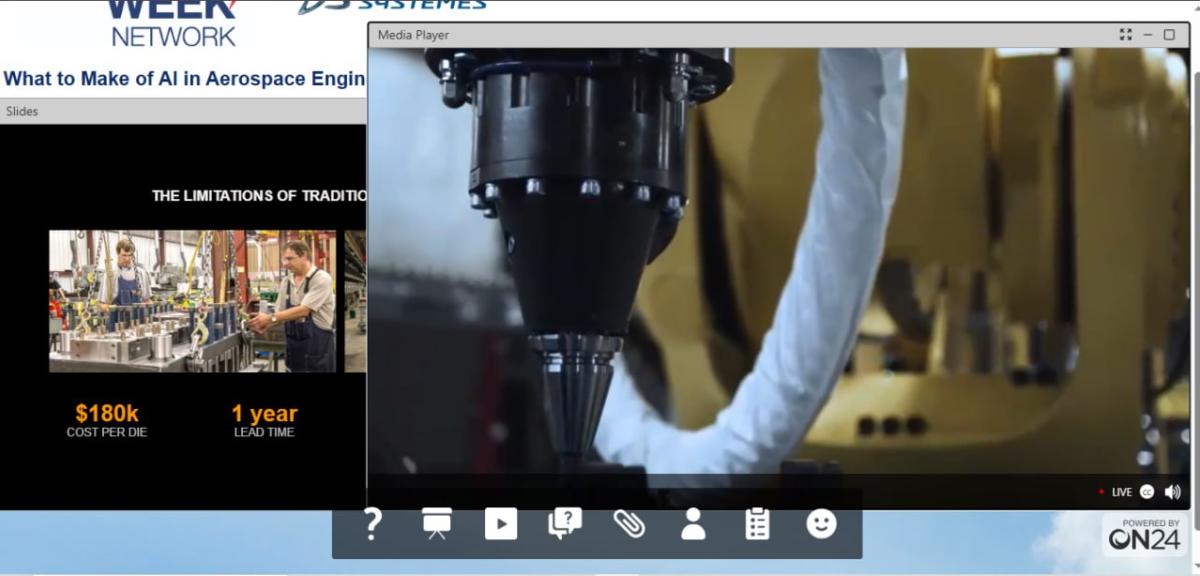1200x576 pixels.
Task: Click the factory workers slide photo
Action: pos(192,301)
